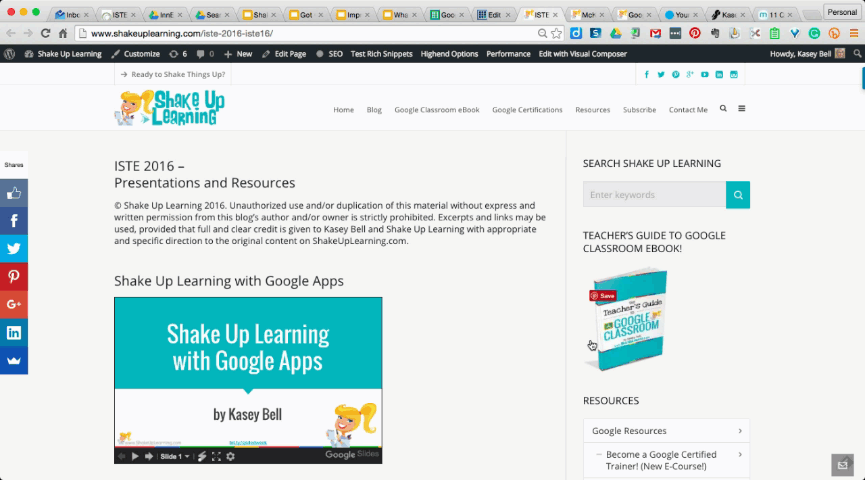865x480 pixels.
Task: Open the Contact Me menu item
Action: pos(688,110)
